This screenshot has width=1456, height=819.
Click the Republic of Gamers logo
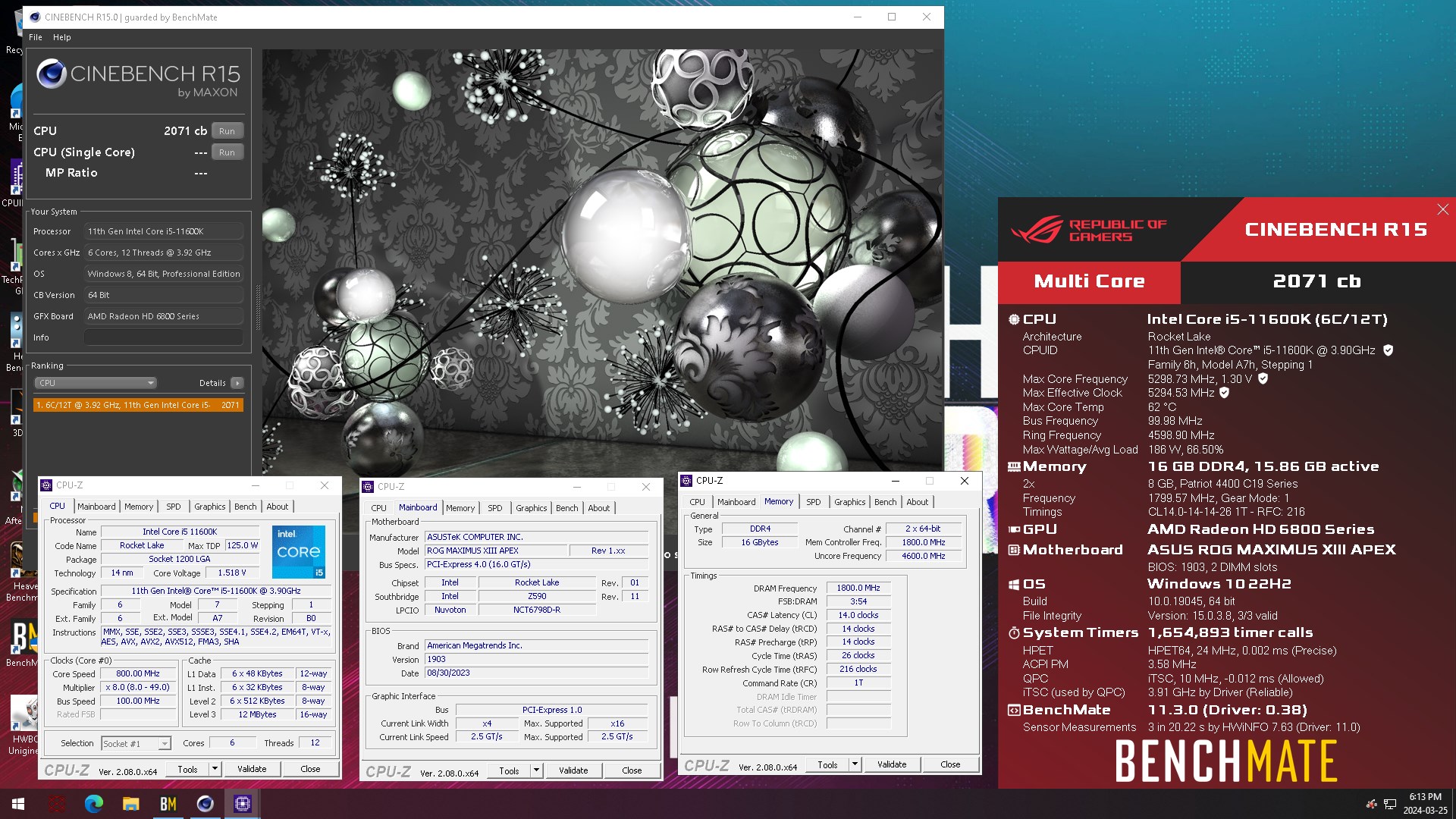click(x=1090, y=230)
